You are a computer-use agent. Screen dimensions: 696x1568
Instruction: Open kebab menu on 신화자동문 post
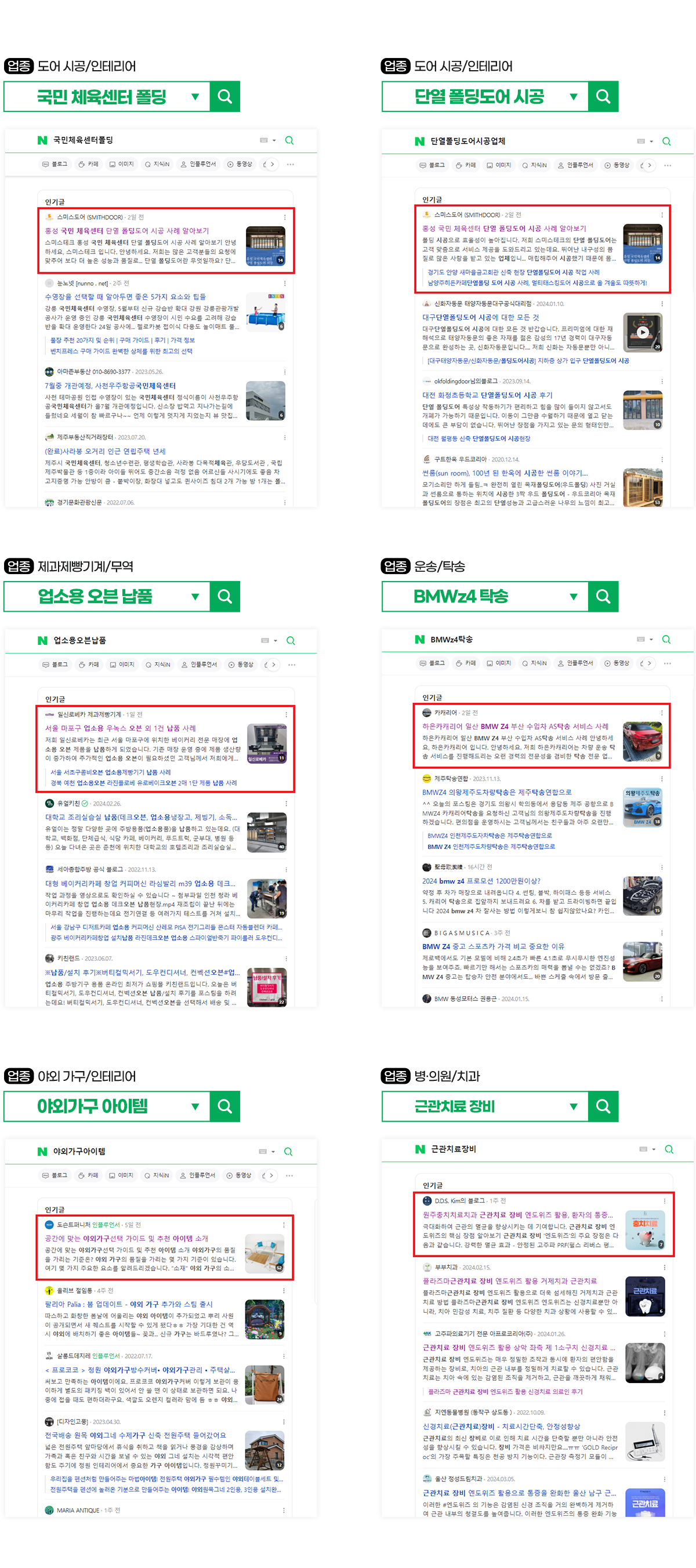(x=662, y=303)
